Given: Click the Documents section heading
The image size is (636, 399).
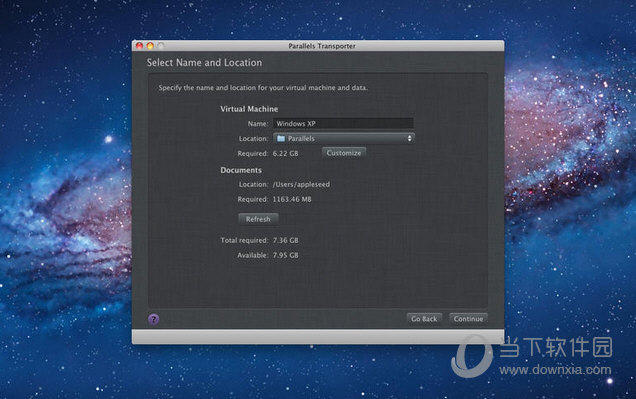Looking at the screenshot, I should click(241, 170).
